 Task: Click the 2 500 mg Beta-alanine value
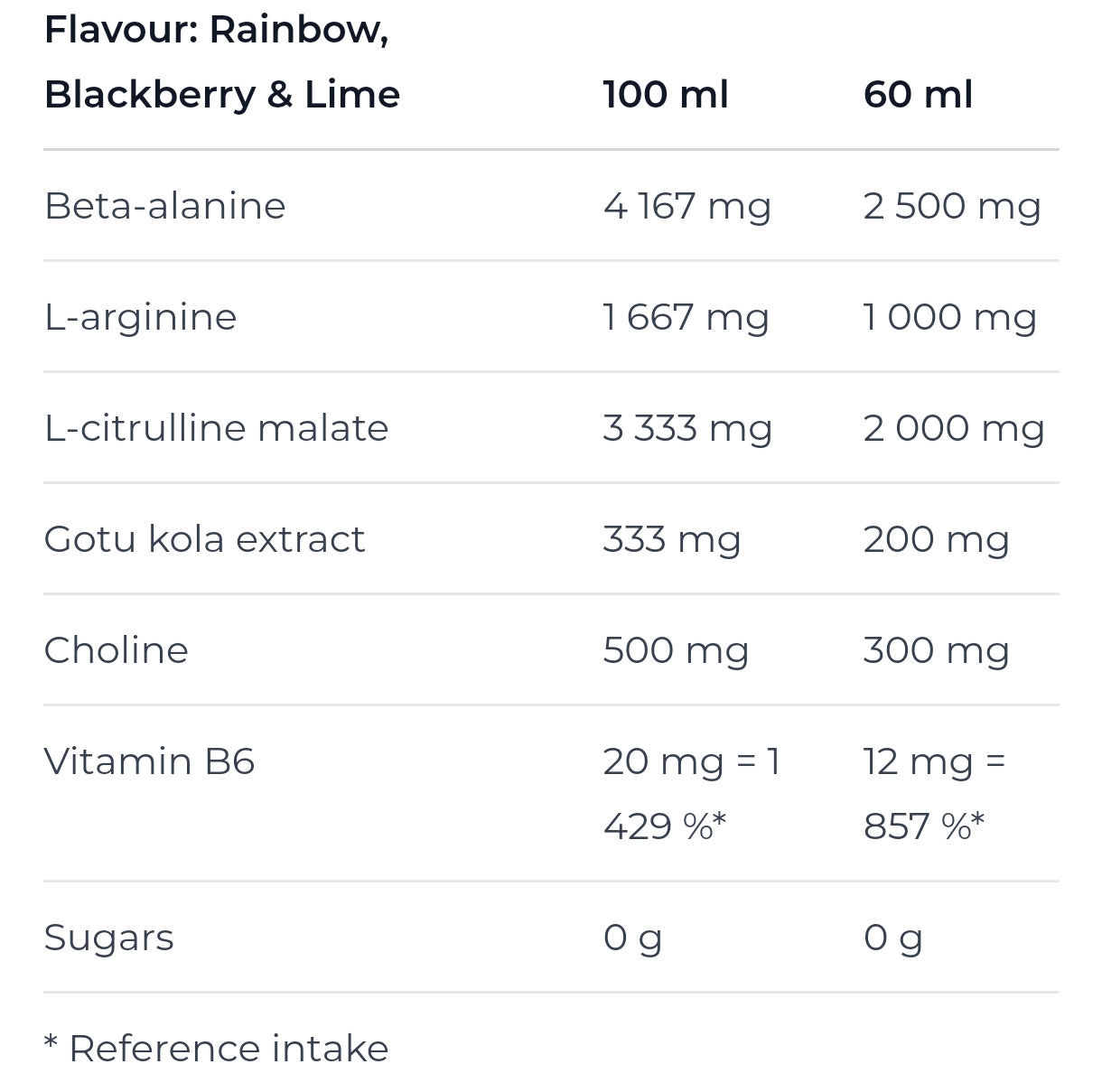point(952,206)
